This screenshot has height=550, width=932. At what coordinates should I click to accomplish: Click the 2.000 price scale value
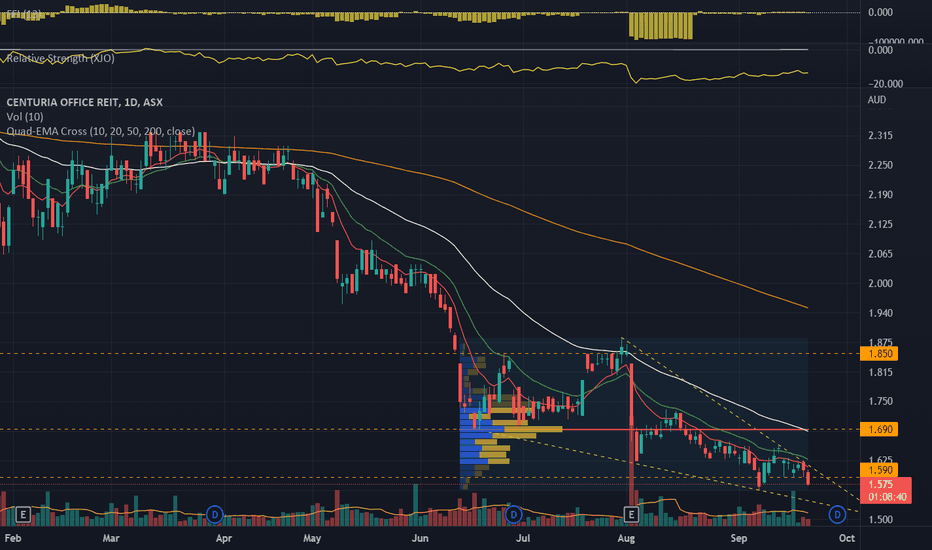tap(880, 284)
